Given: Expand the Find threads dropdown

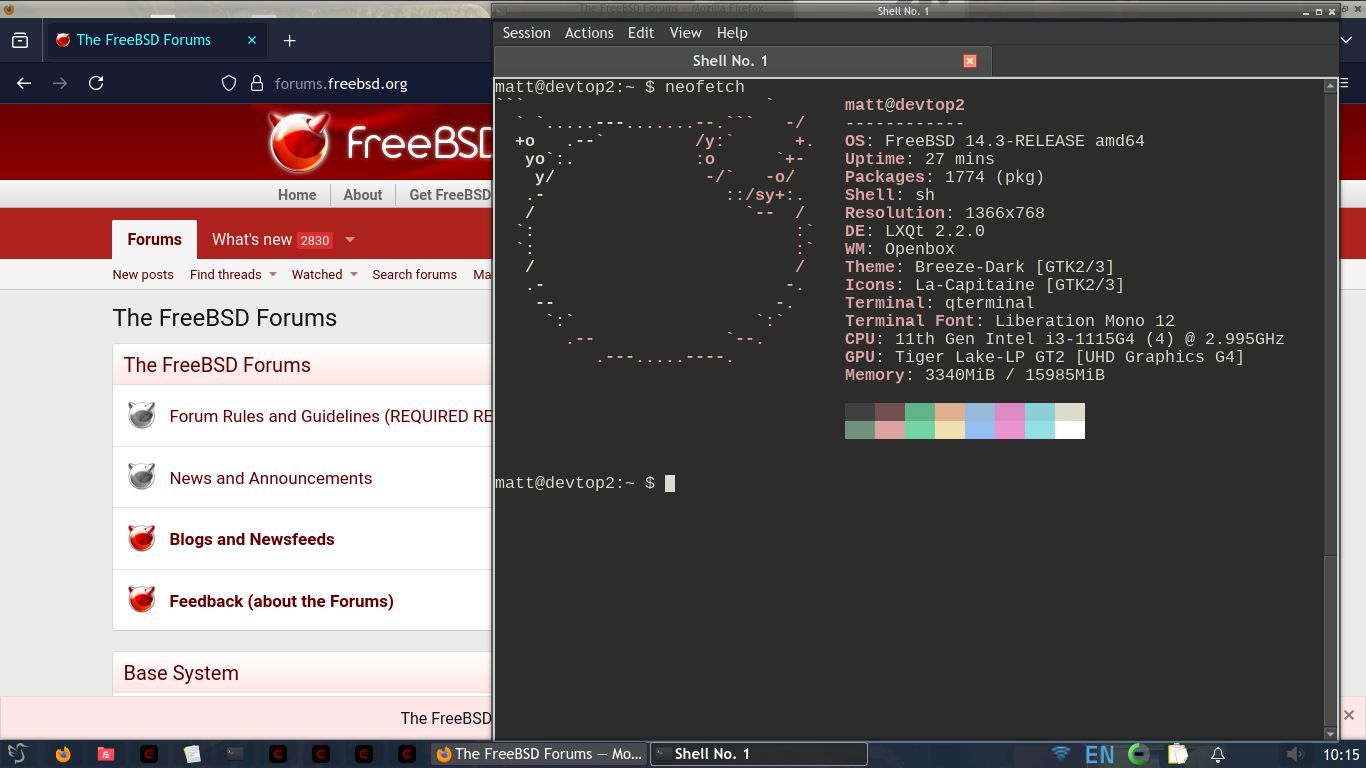Looking at the screenshot, I should click(x=273, y=275).
